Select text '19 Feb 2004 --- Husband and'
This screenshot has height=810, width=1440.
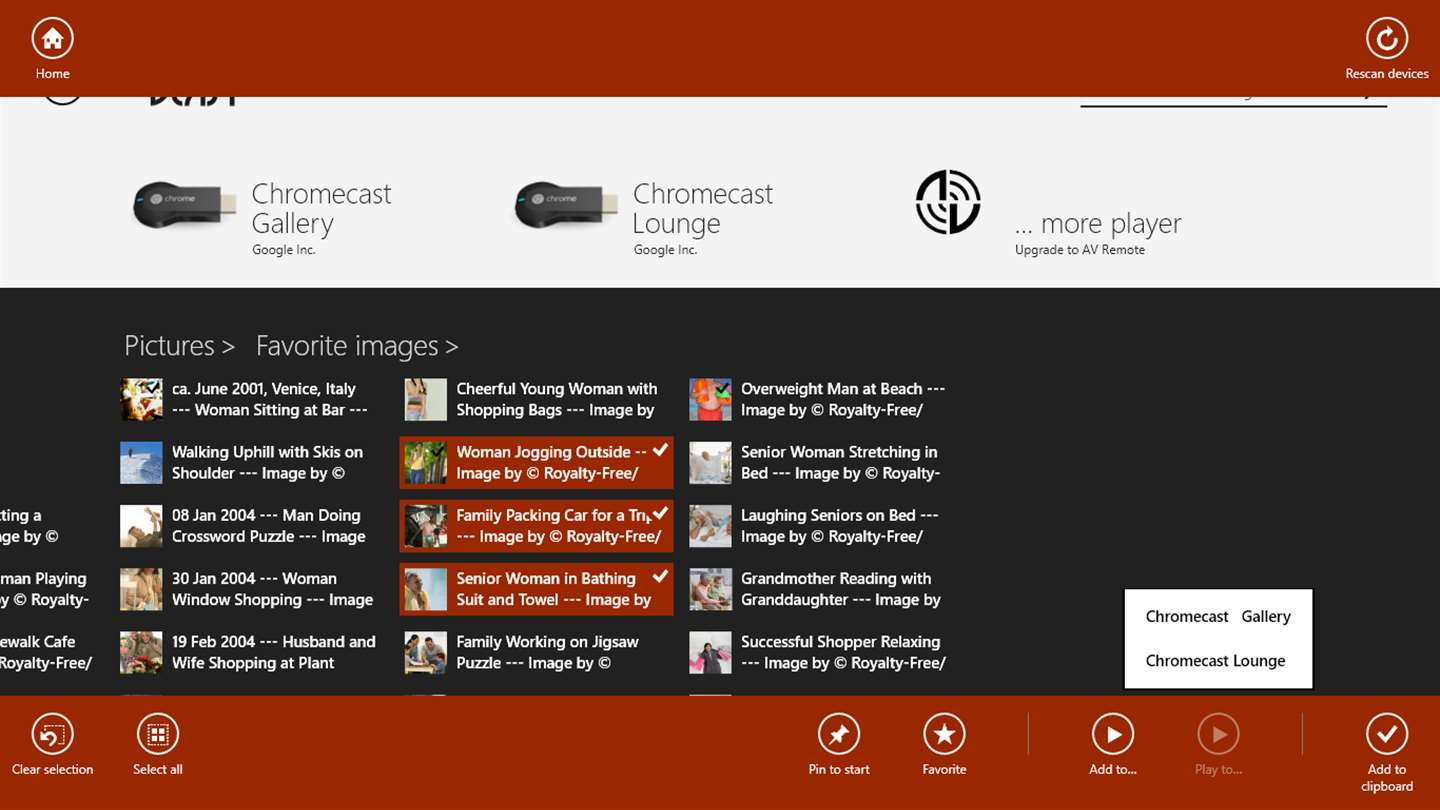274,642
